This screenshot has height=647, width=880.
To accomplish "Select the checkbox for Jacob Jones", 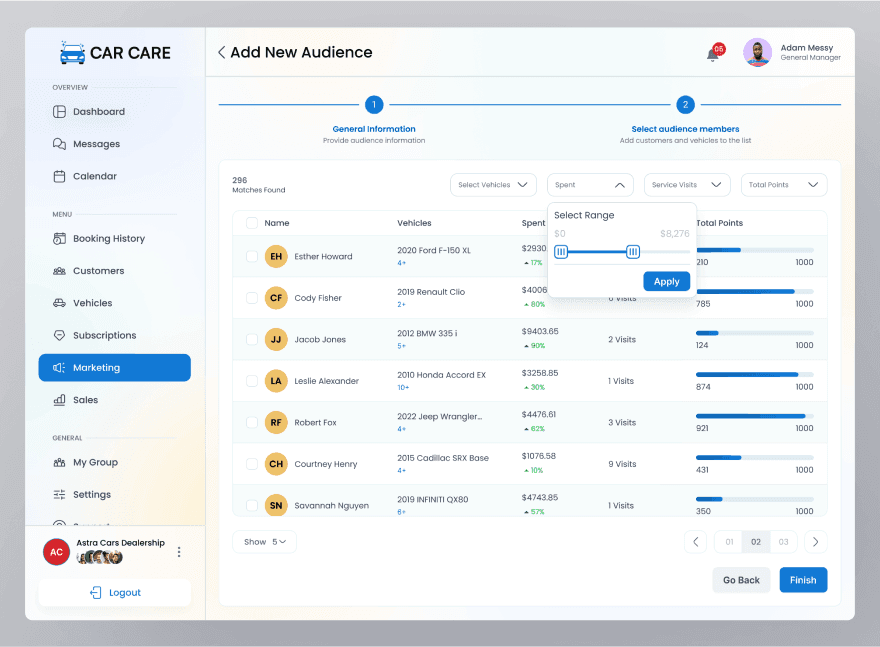I will (x=252, y=339).
